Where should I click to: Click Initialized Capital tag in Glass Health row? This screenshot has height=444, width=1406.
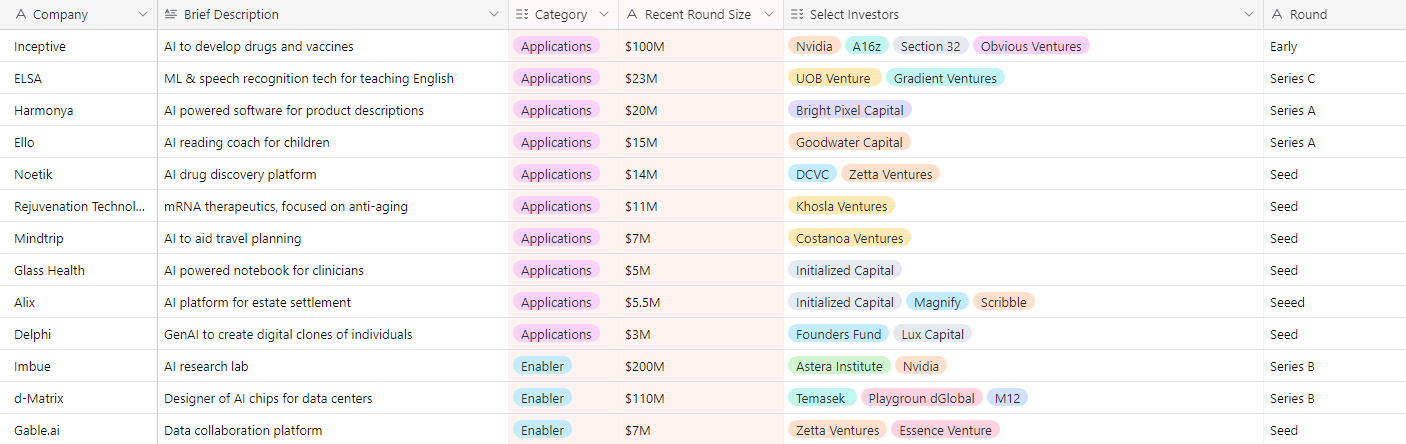845,270
